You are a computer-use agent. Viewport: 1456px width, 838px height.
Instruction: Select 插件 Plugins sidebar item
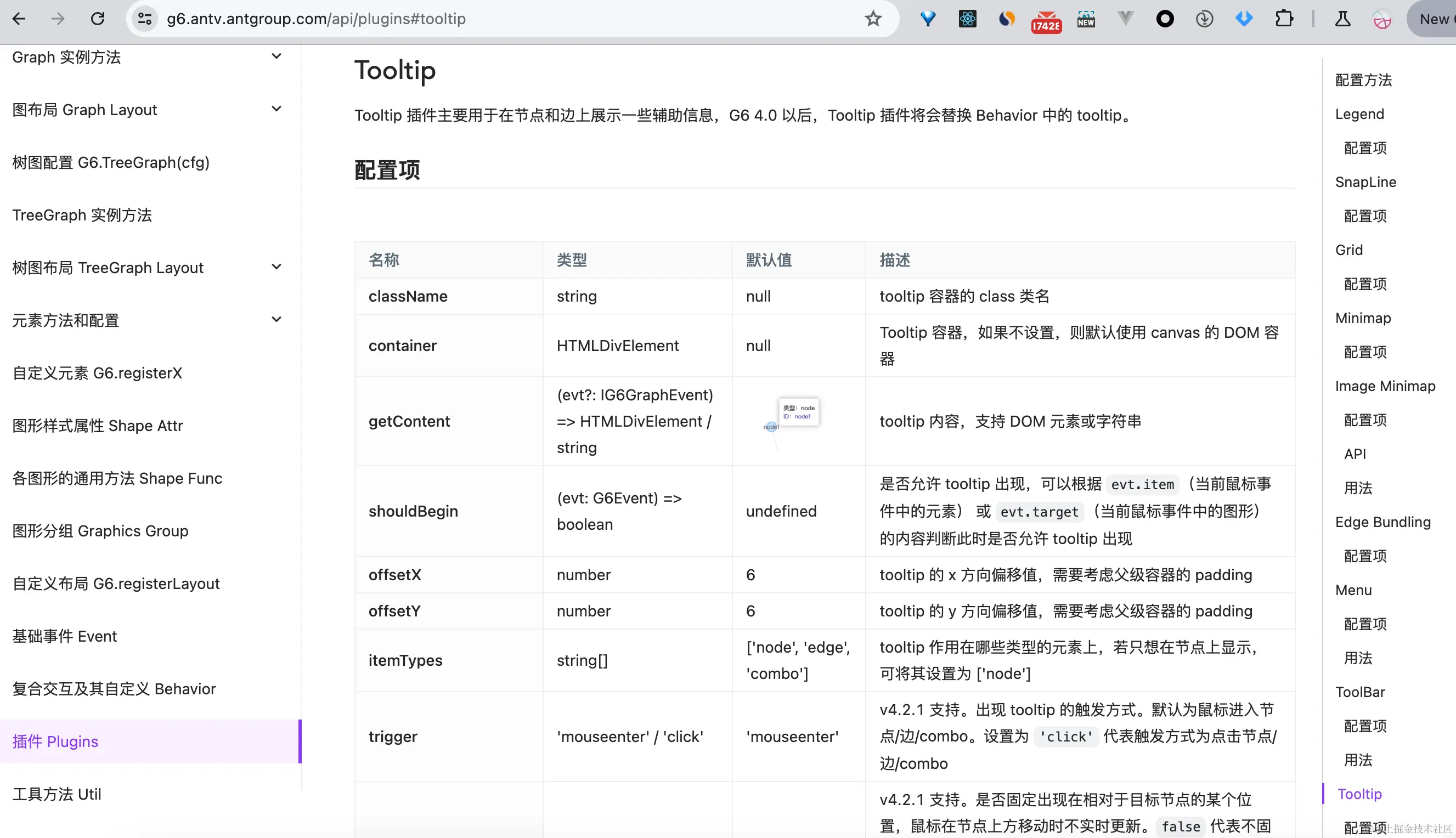150,741
